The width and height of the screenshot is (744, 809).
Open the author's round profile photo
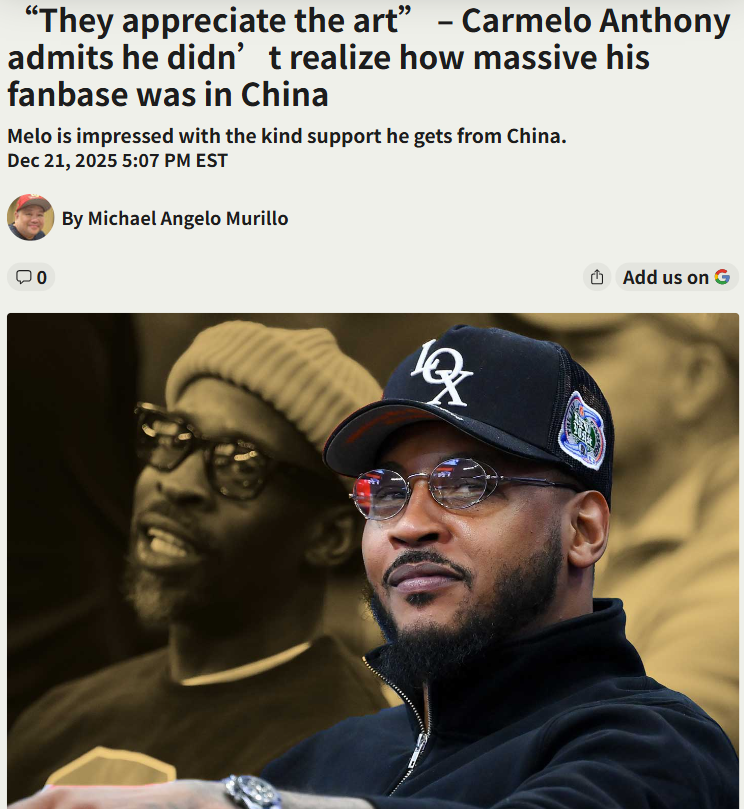pos(30,217)
